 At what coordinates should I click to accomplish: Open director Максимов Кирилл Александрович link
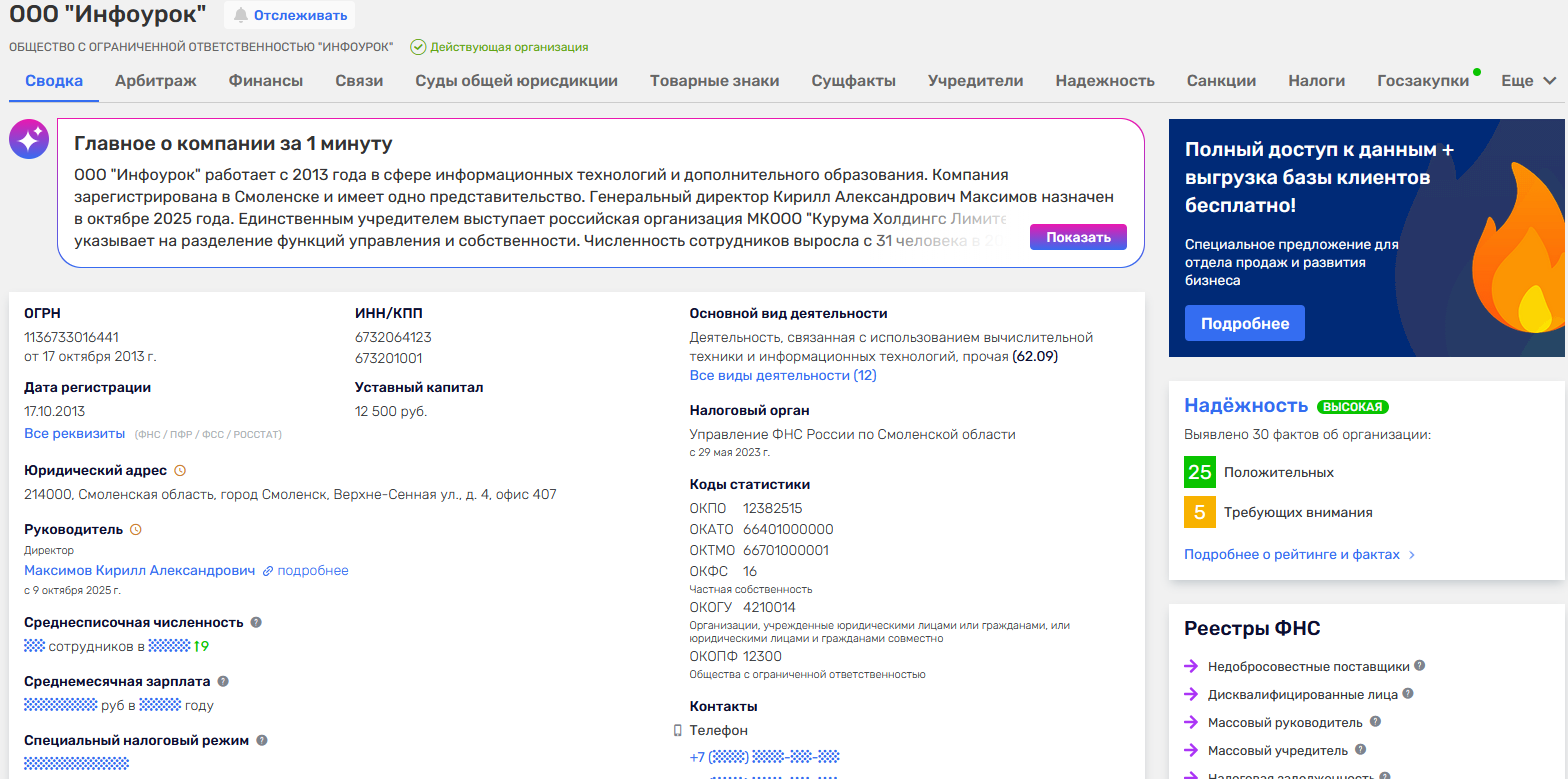pos(140,570)
